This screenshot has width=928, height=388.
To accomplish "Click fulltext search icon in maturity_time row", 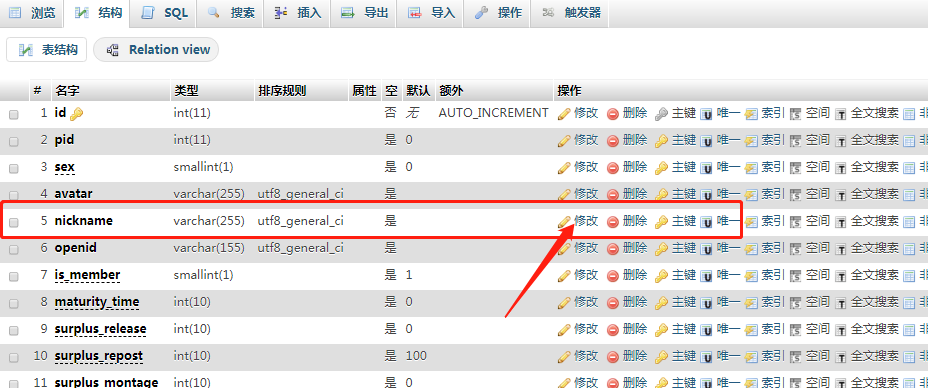I will (x=840, y=303).
